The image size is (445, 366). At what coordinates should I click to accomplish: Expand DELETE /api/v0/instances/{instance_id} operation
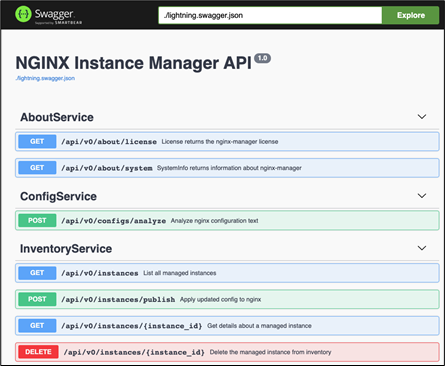coord(227,352)
